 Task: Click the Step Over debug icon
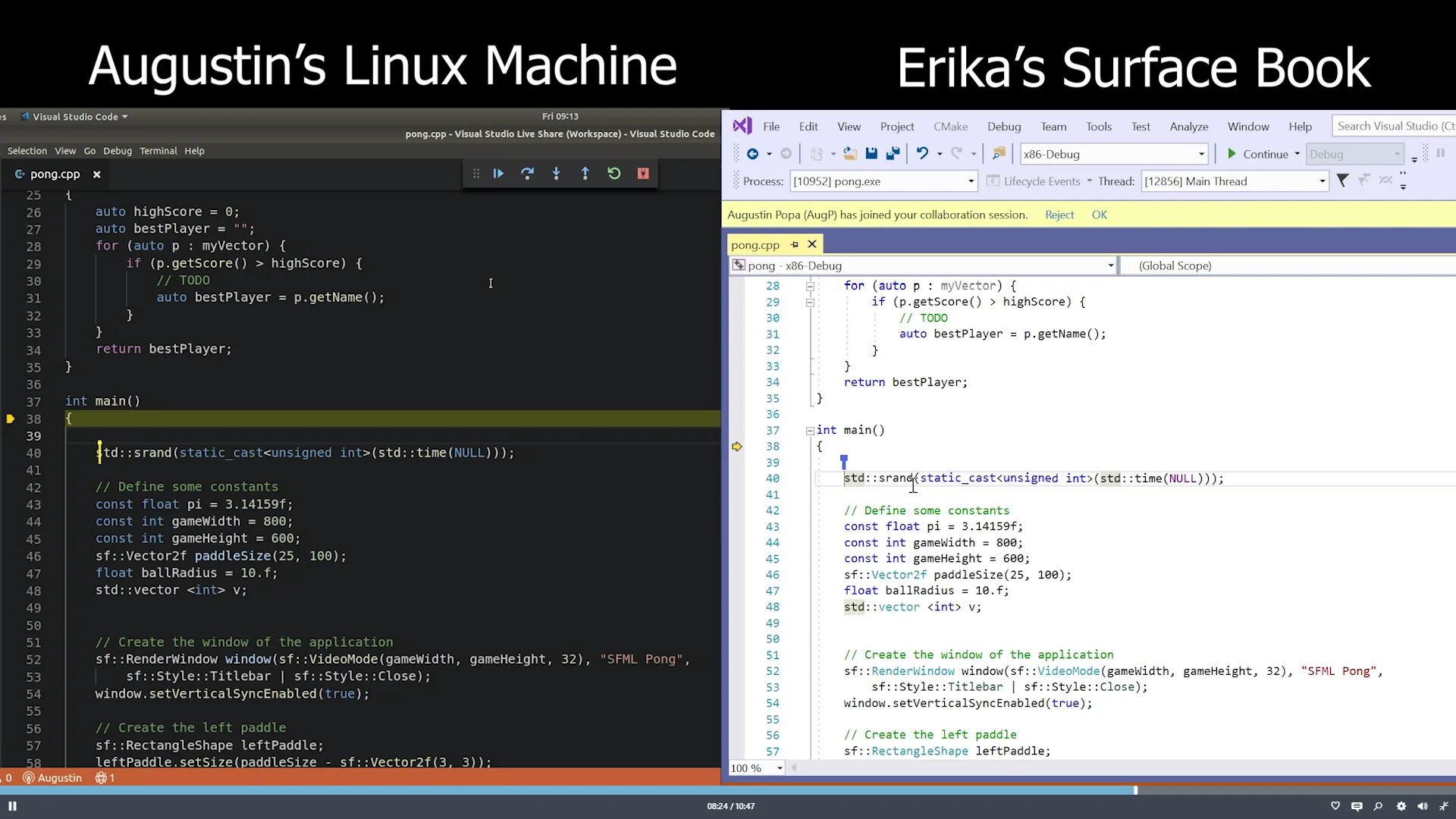coord(527,174)
